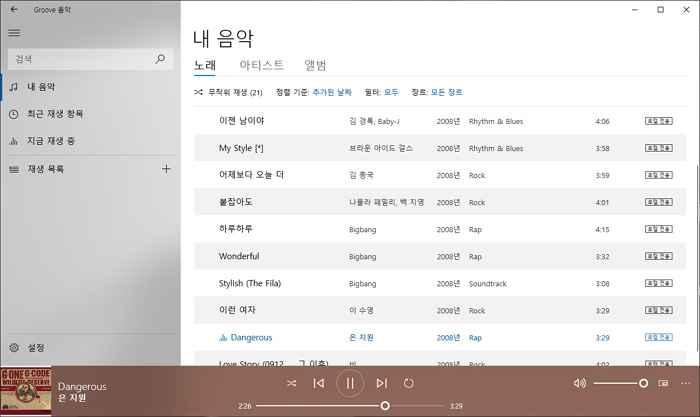Skip to the next track
The image size is (700, 417).
[x=381, y=383]
